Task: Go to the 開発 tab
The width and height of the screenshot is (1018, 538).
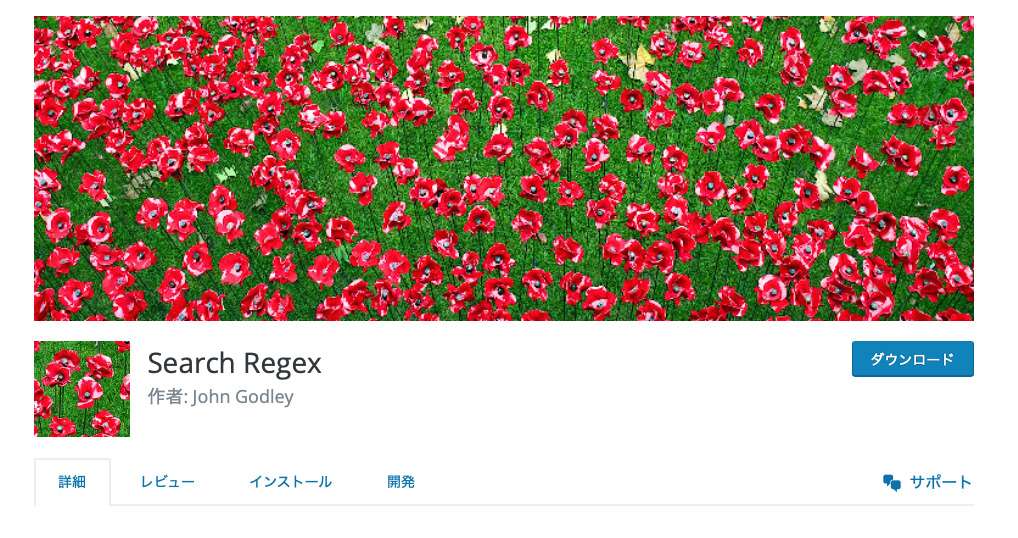Action: coord(401,482)
